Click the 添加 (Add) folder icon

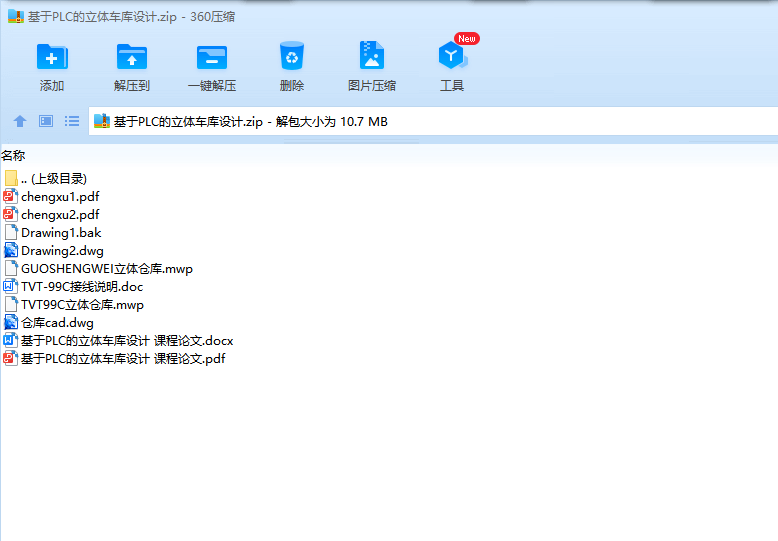click(x=52, y=57)
